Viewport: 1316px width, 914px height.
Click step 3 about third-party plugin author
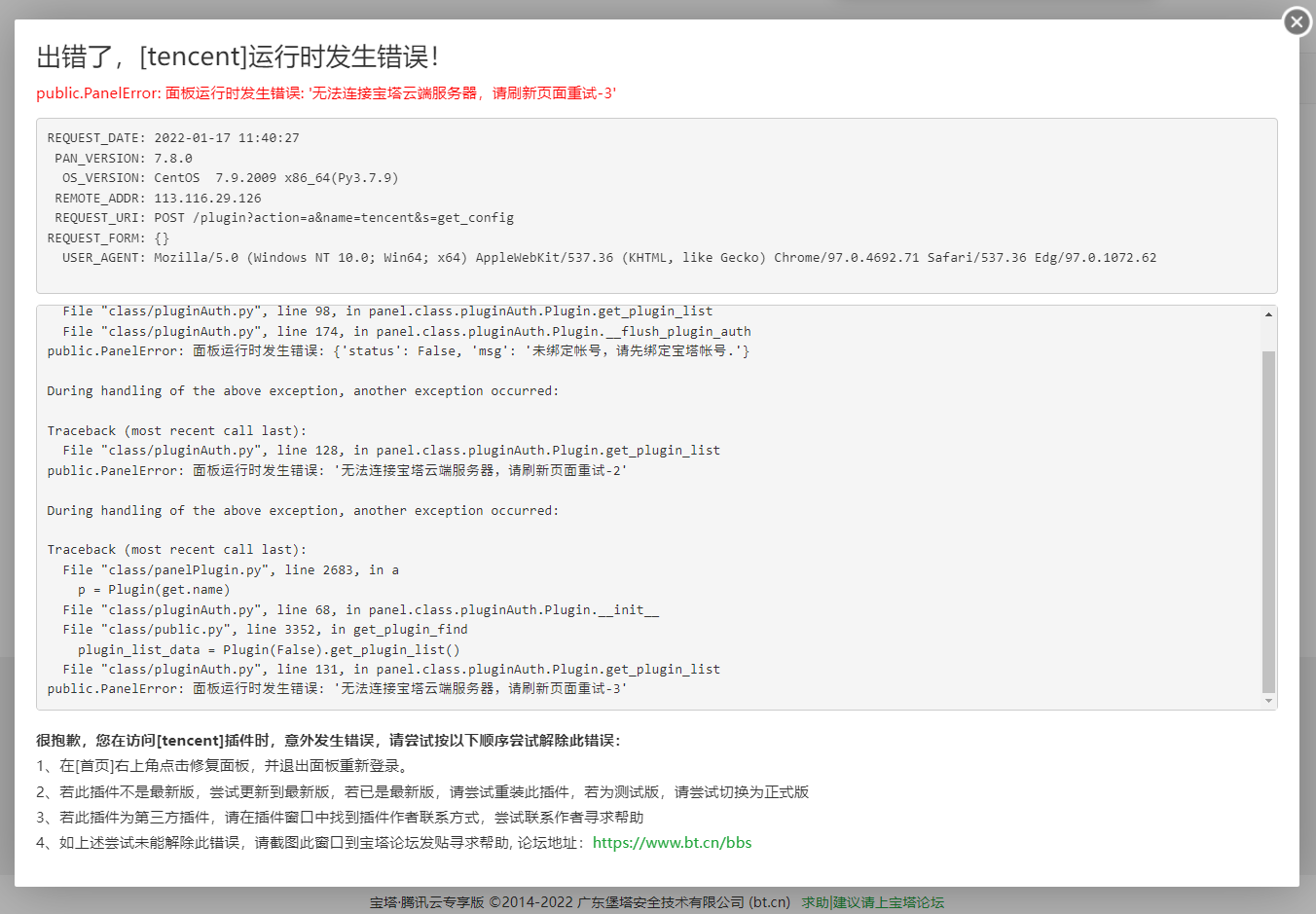pyautogui.click(x=340, y=818)
